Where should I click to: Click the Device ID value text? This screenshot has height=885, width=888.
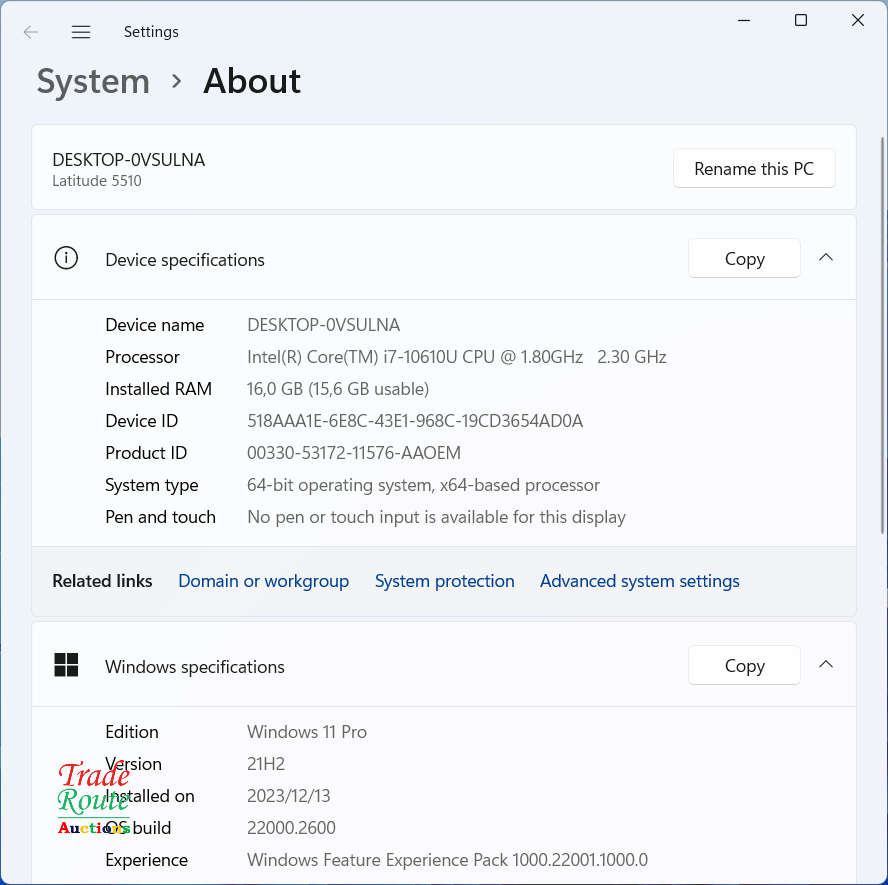coord(414,421)
